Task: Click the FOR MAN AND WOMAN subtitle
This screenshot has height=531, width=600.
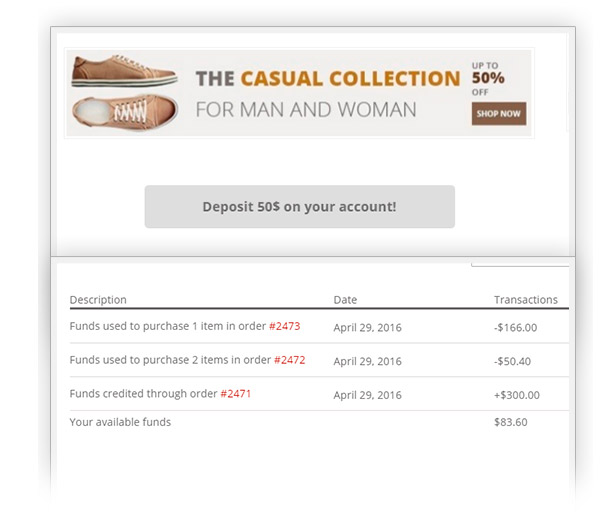Action: coord(305,109)
